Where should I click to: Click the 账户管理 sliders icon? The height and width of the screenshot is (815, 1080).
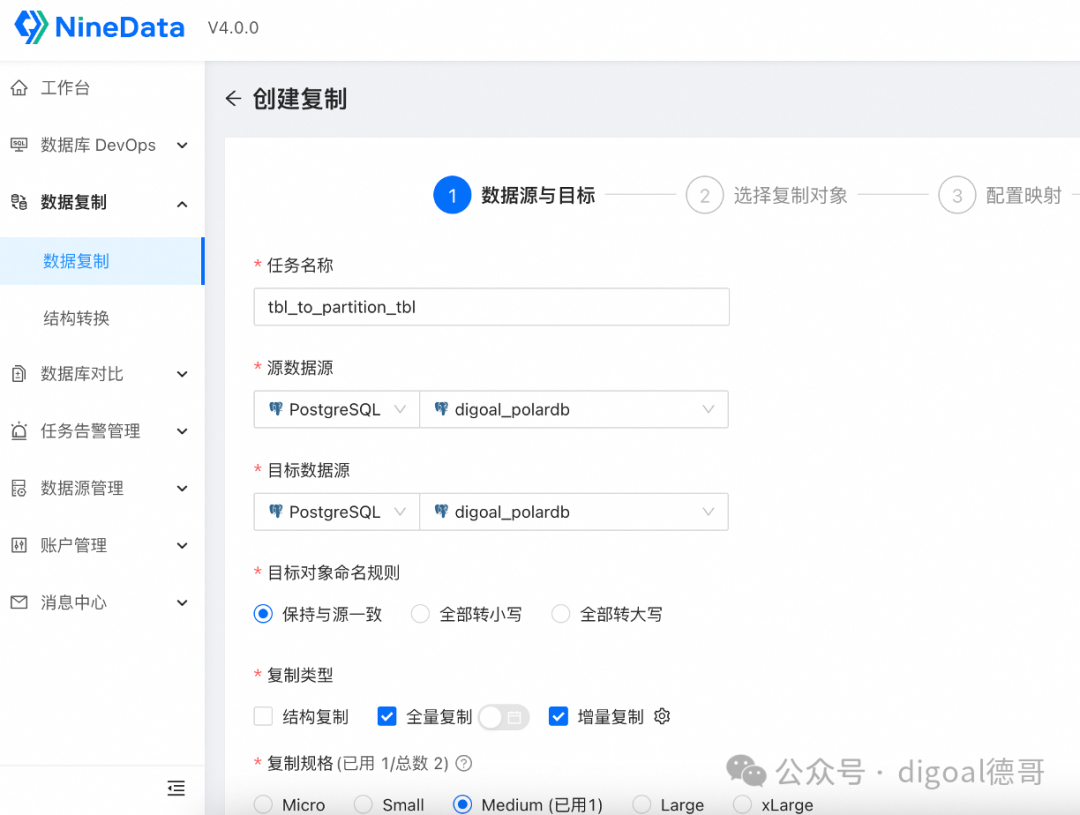point(19,546)
